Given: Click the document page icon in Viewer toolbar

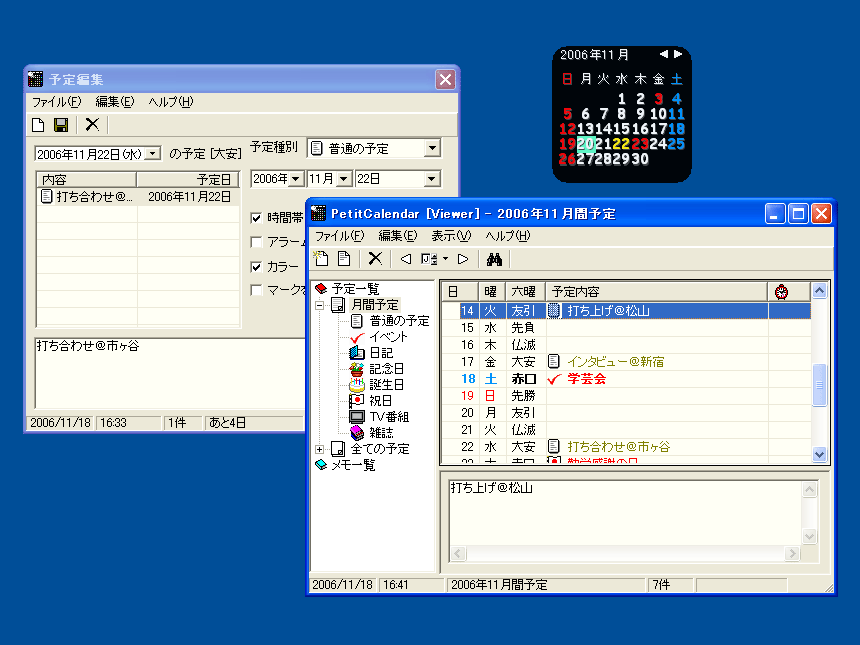Looking at the screenshot, I should click(x=344, y=258).
